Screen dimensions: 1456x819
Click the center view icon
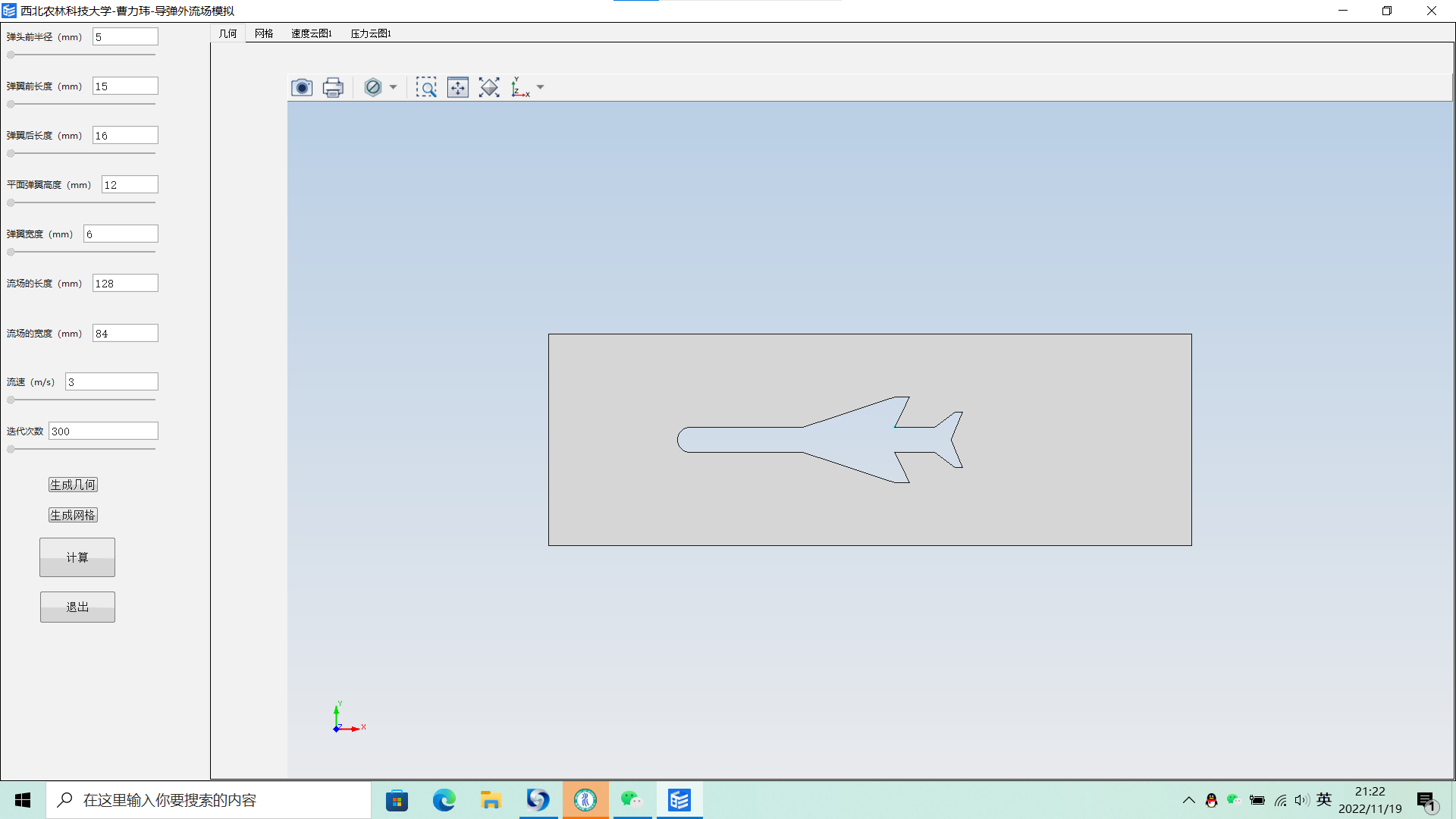(457, 88)
